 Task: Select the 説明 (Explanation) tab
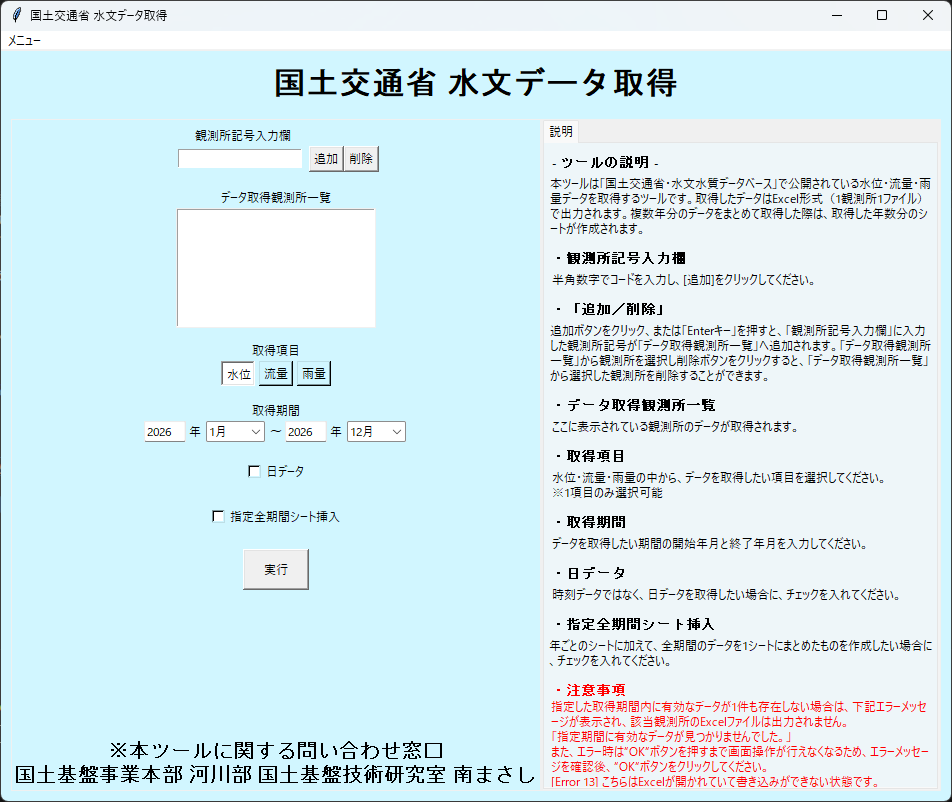point(561,132)
